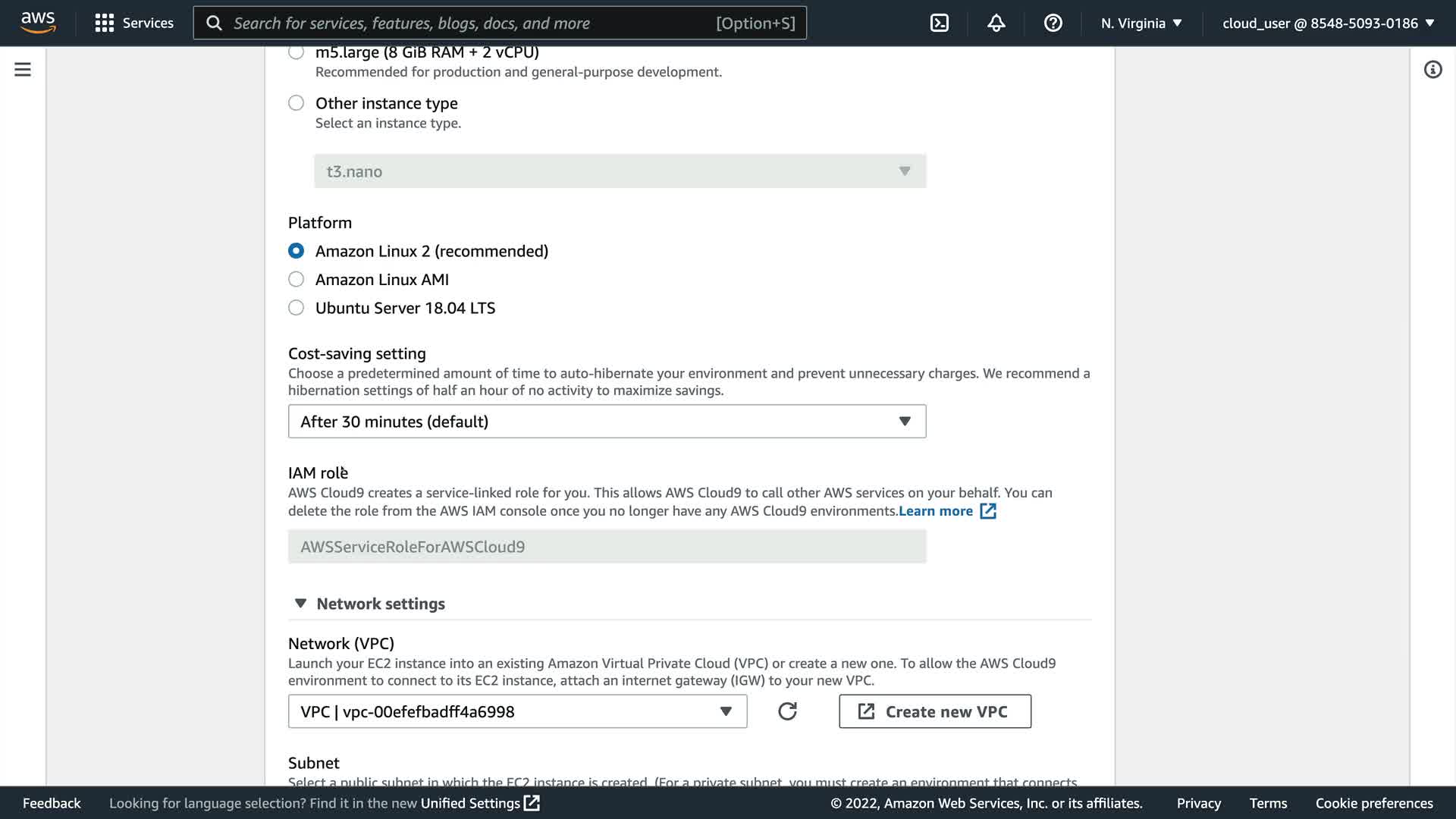Open the notifications bell
This screenshot has height=819, width=1456.
996,23
